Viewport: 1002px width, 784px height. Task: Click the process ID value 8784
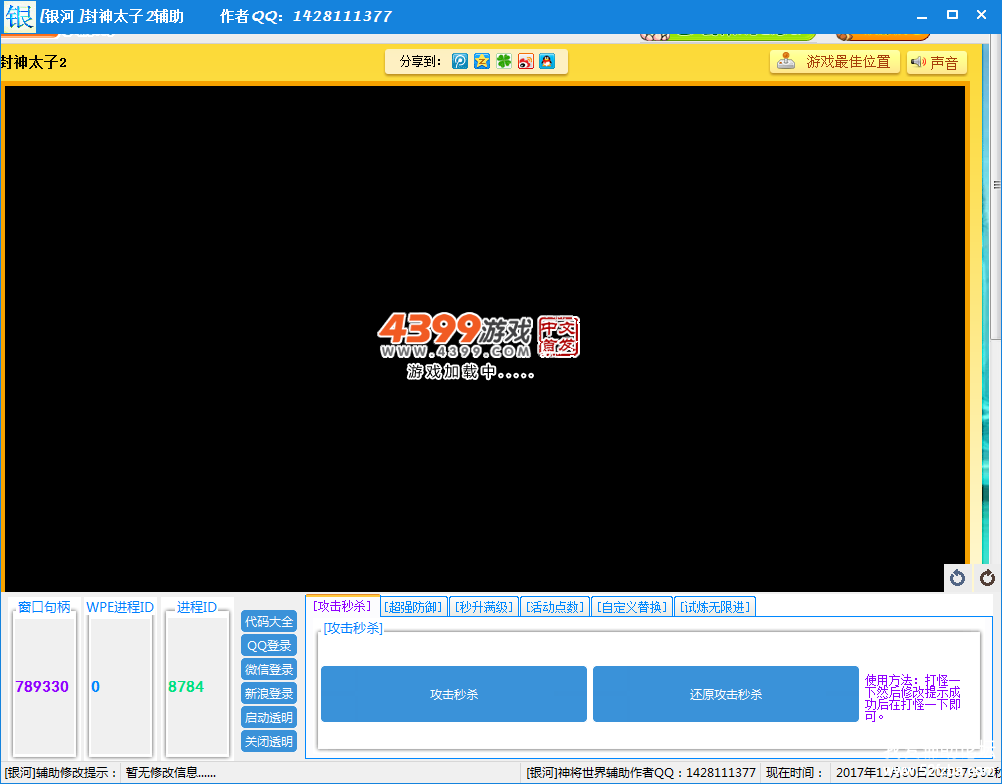click(186, 686)
